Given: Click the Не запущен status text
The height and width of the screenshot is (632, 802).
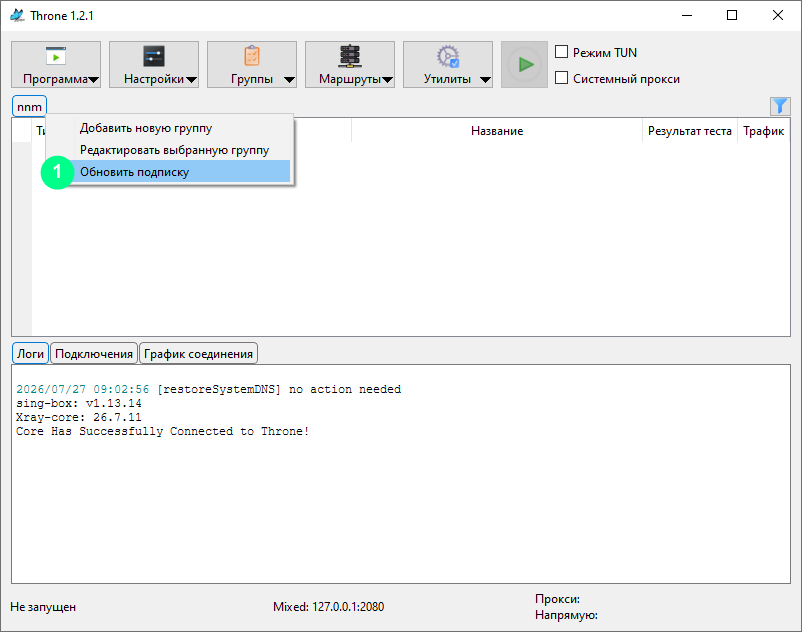Looking at the screenshot, I should pyautogui.click(x=43, y=607).
